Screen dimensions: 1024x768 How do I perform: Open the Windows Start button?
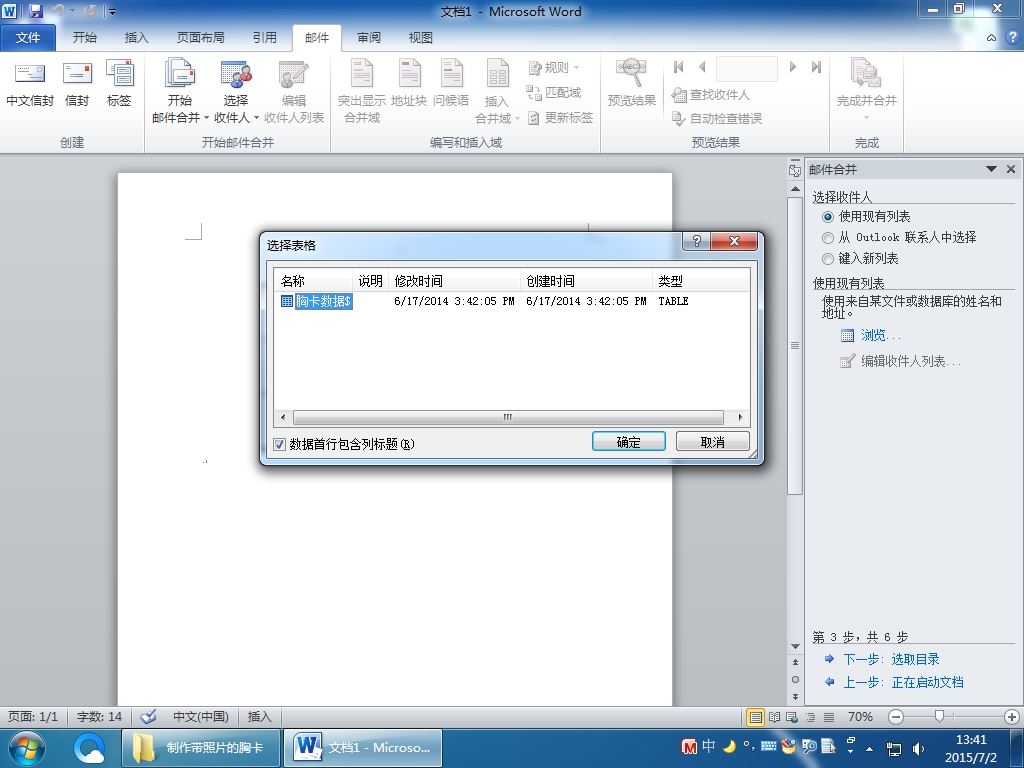26,748
